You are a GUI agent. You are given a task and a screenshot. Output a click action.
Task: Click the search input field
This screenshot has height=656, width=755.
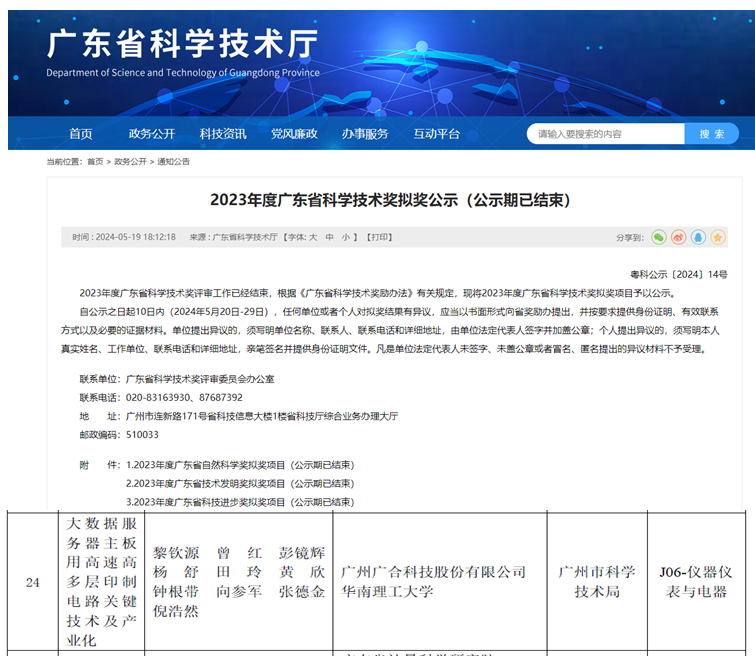[x=605, y=134]
